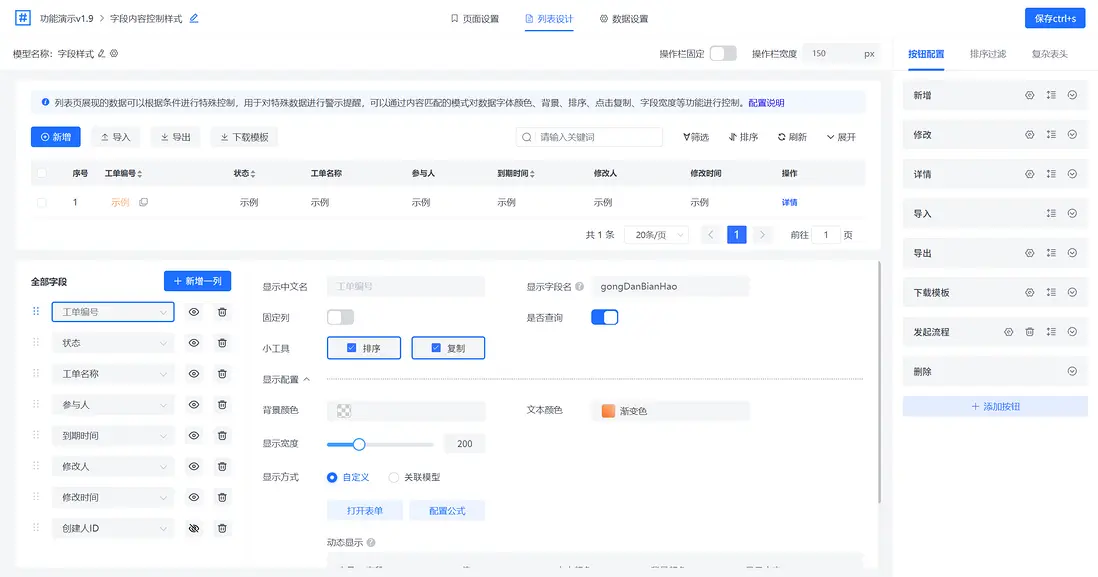
Task: Click the sort settings icon on the 修改 button
Action: click(x=1053, y=135)
